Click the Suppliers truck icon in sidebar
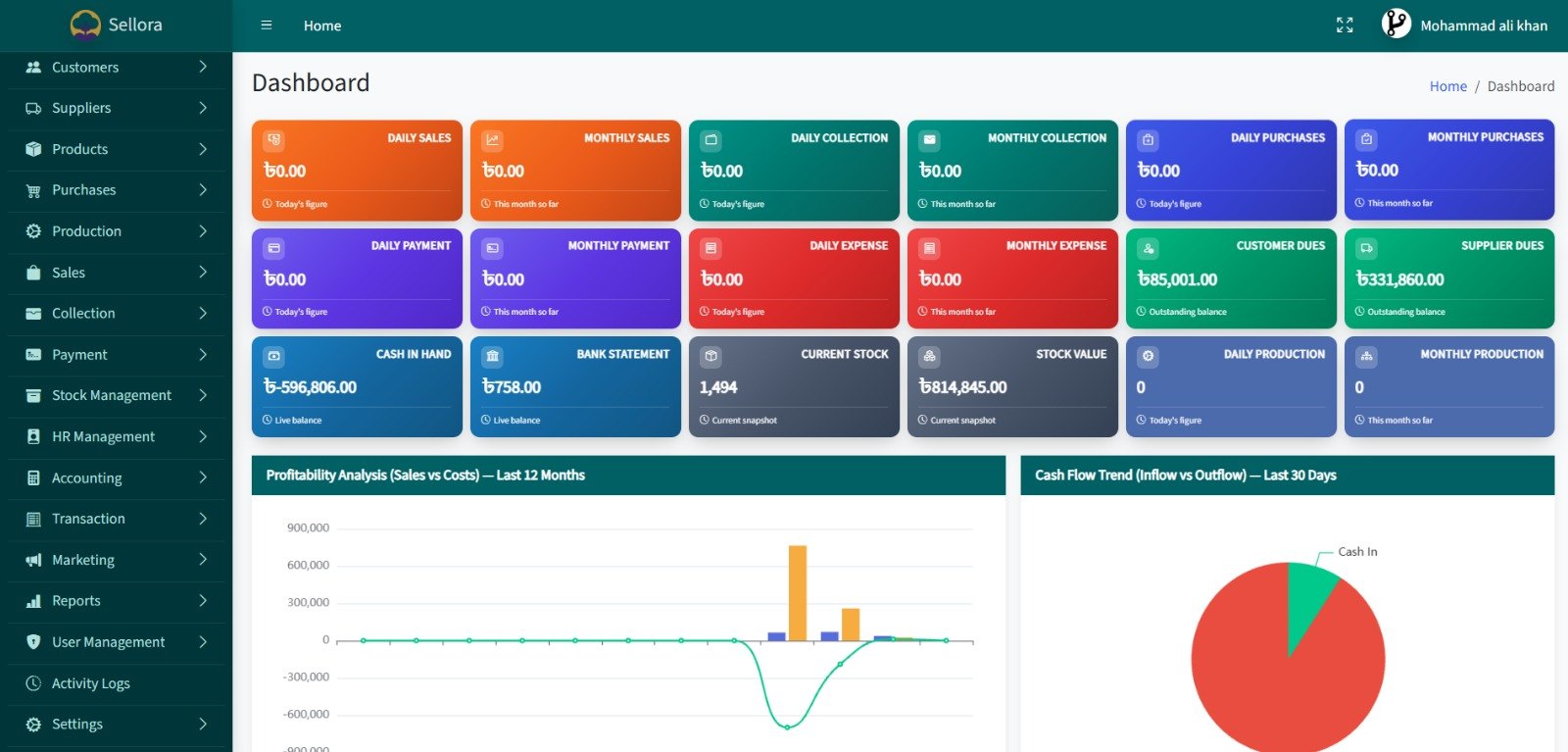 [x=33, y=108]
